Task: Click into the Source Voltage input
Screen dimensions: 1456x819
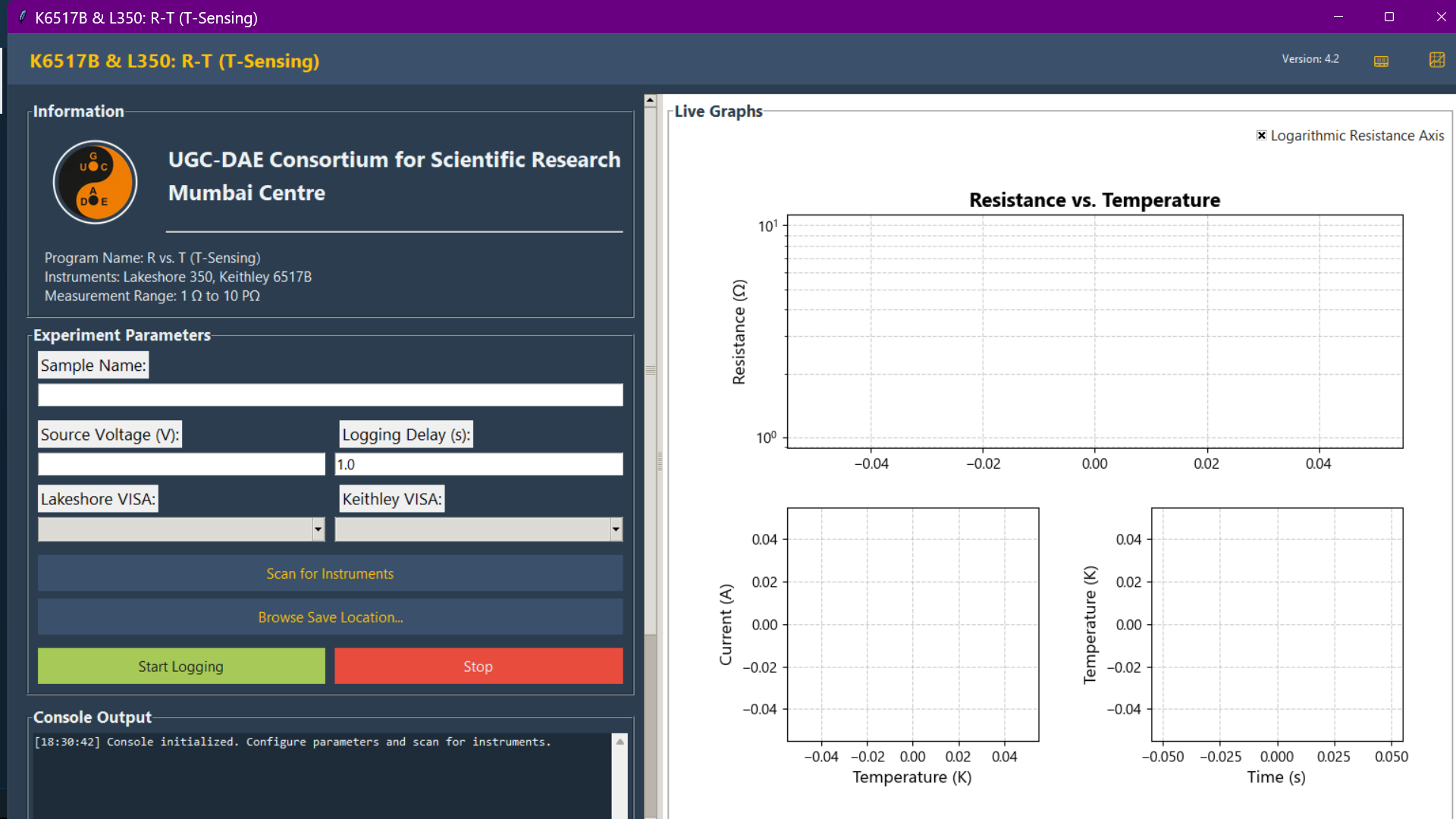Action: [181, 464]
